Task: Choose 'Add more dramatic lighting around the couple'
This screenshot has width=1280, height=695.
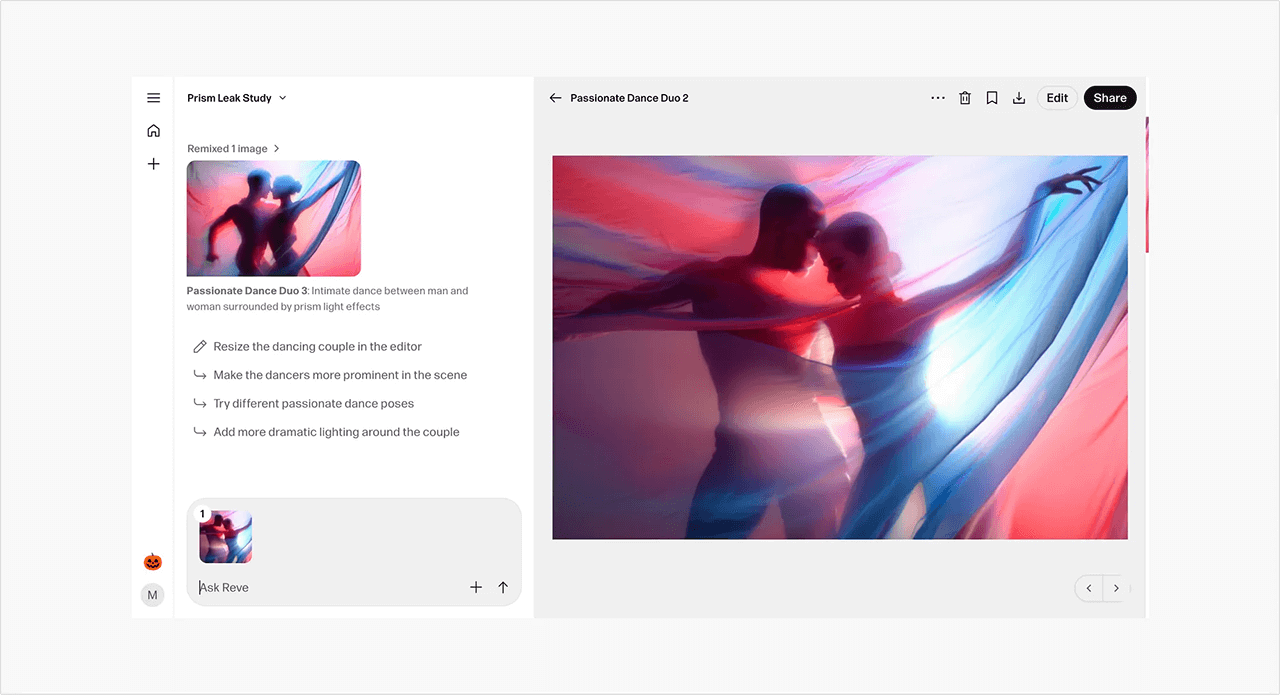Action: pos(336,433)
